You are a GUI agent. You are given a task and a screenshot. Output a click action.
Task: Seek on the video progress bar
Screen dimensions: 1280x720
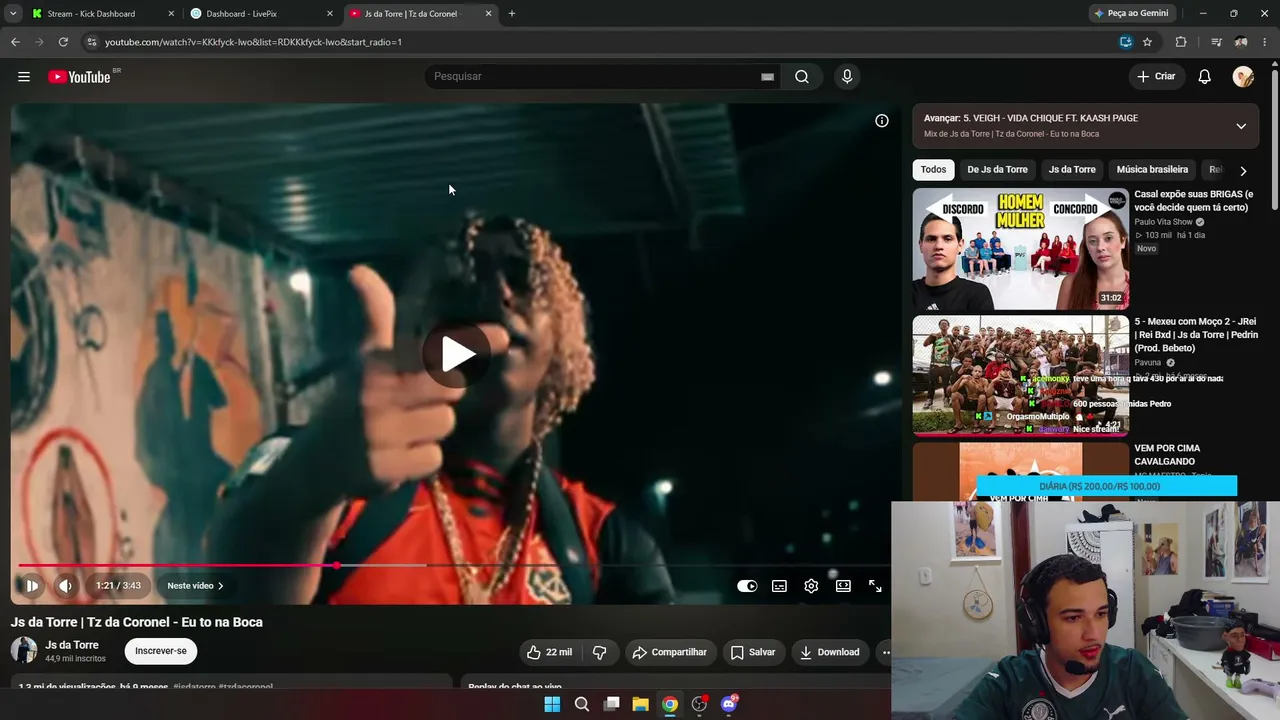(x=453, y=566)
